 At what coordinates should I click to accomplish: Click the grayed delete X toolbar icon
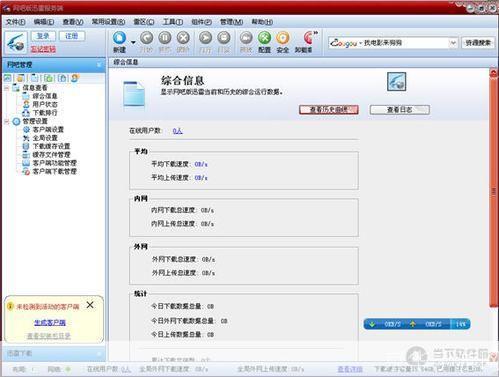(183, 38)
